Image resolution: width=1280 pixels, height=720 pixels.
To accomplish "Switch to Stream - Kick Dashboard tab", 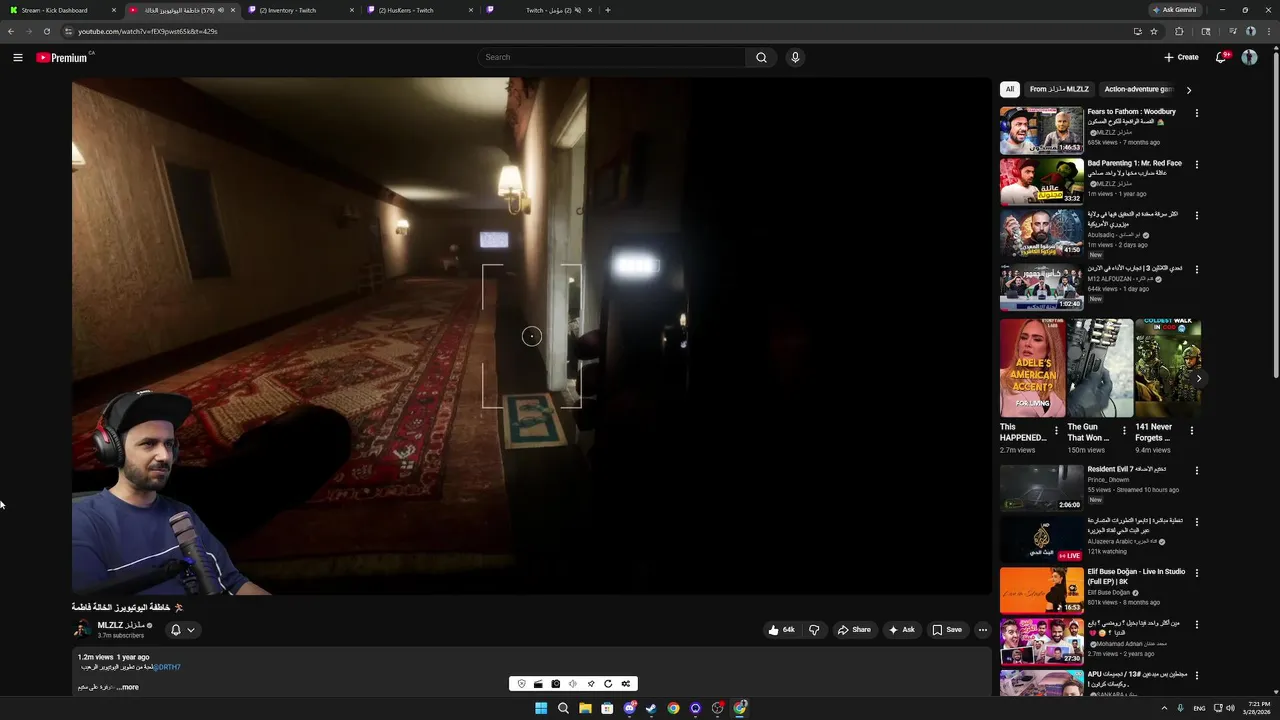I will pos(62,10).
